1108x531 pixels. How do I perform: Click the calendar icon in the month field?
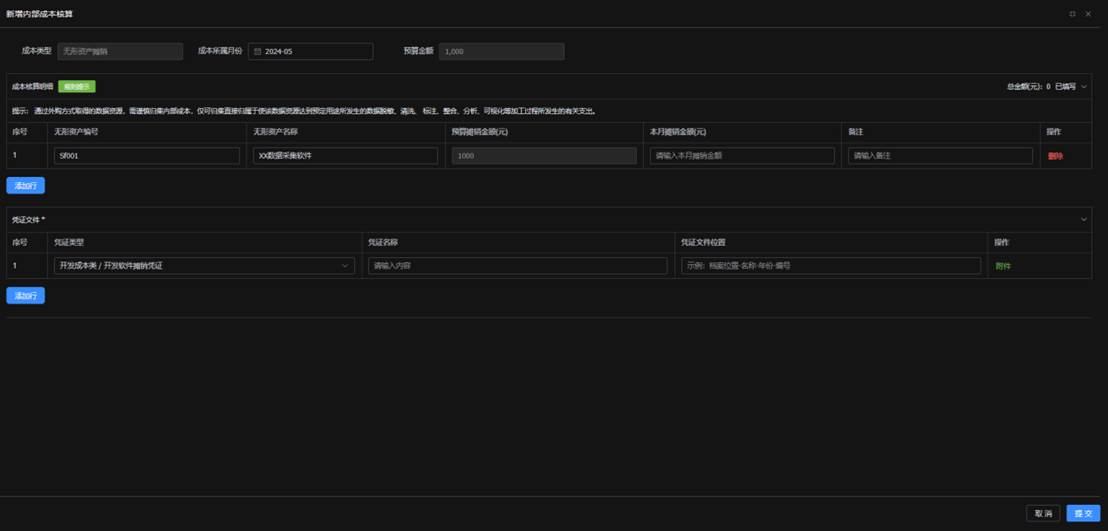coord(257,51)
